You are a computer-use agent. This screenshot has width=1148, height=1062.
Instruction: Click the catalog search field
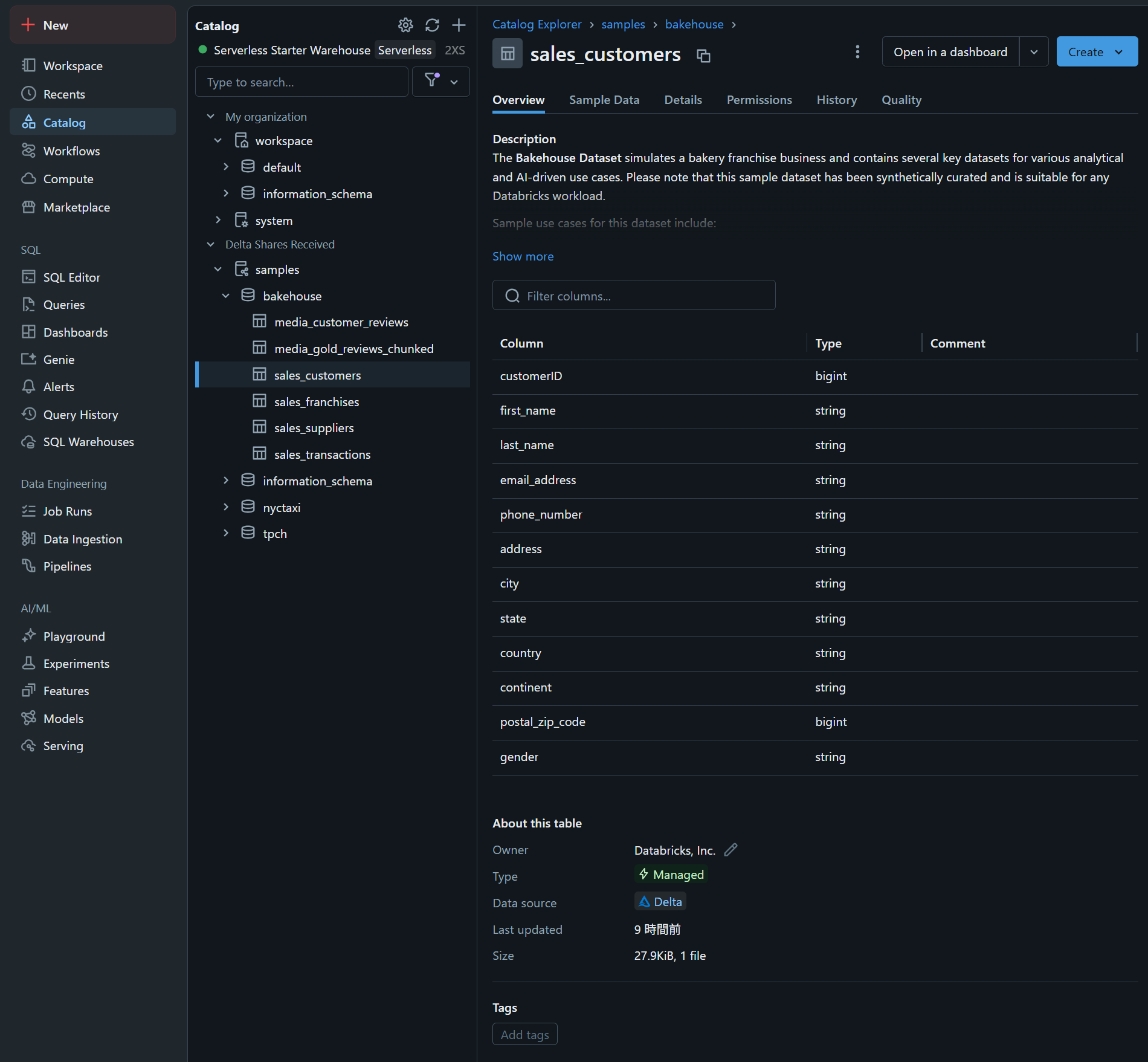302,82
